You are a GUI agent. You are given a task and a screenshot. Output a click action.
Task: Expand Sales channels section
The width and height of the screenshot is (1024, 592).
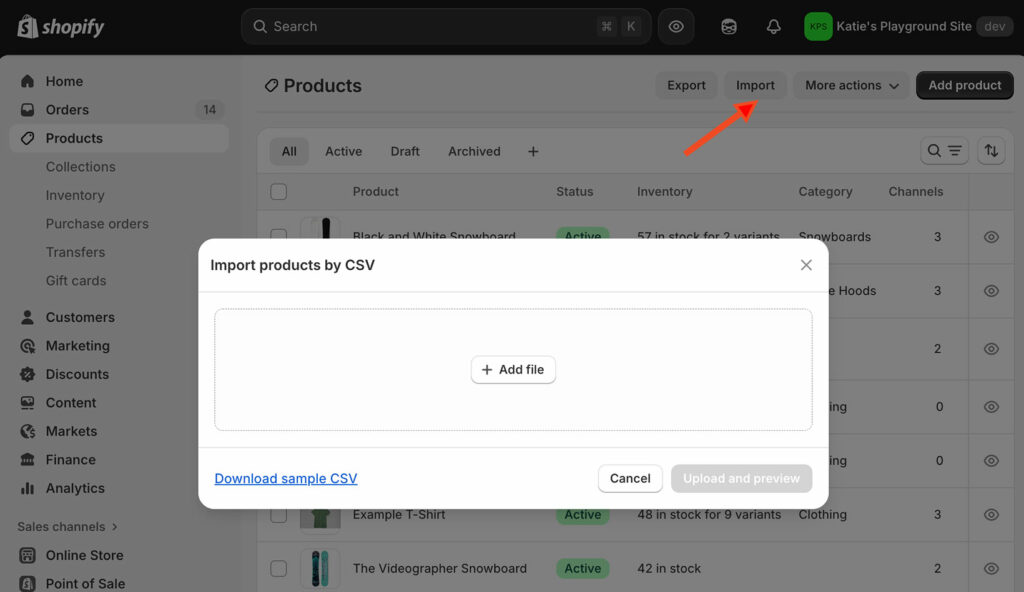coord(68,527)
